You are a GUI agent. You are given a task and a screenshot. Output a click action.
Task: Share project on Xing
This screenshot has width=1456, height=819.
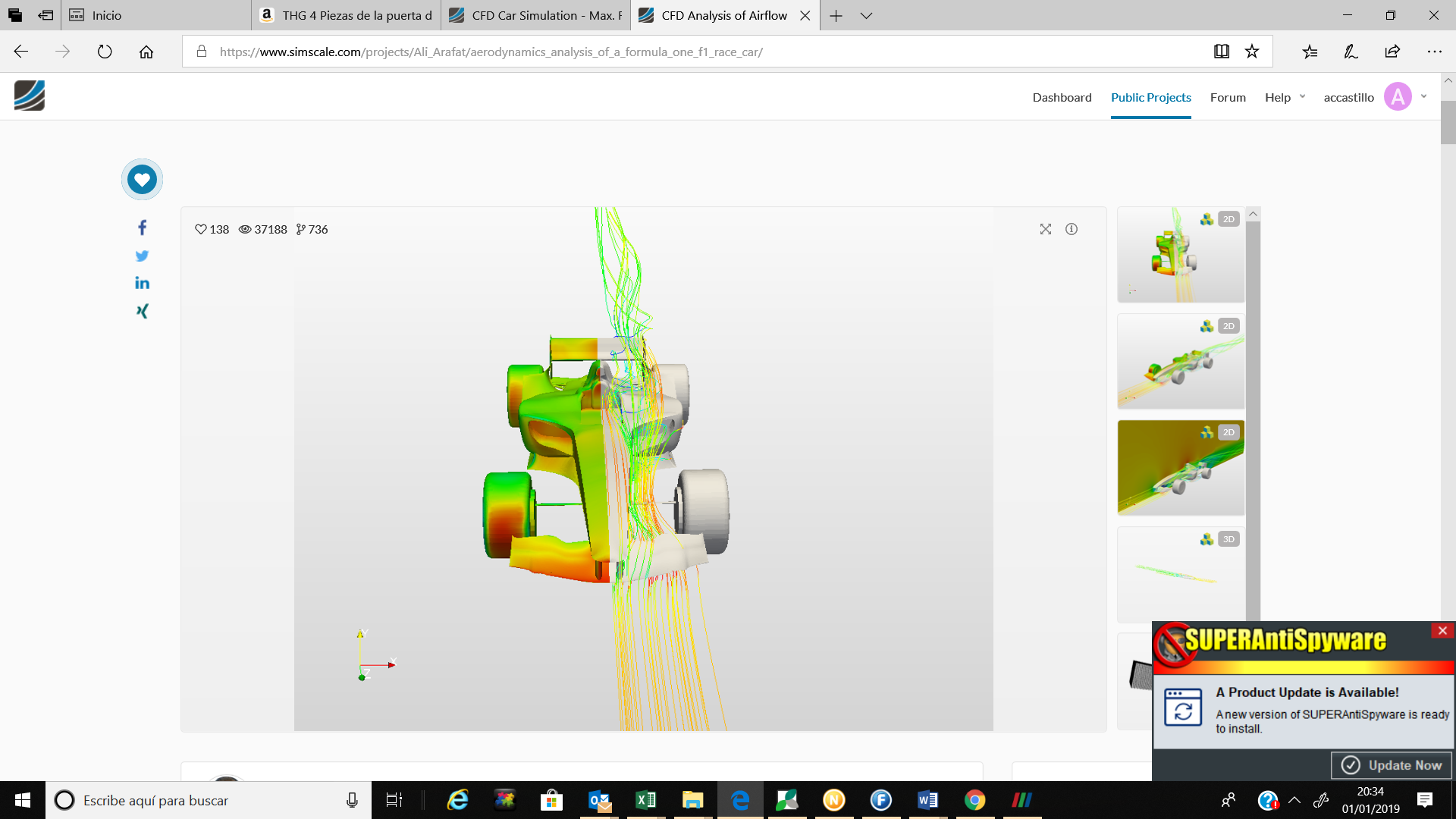pyautogui.click(x=142, y=311)
